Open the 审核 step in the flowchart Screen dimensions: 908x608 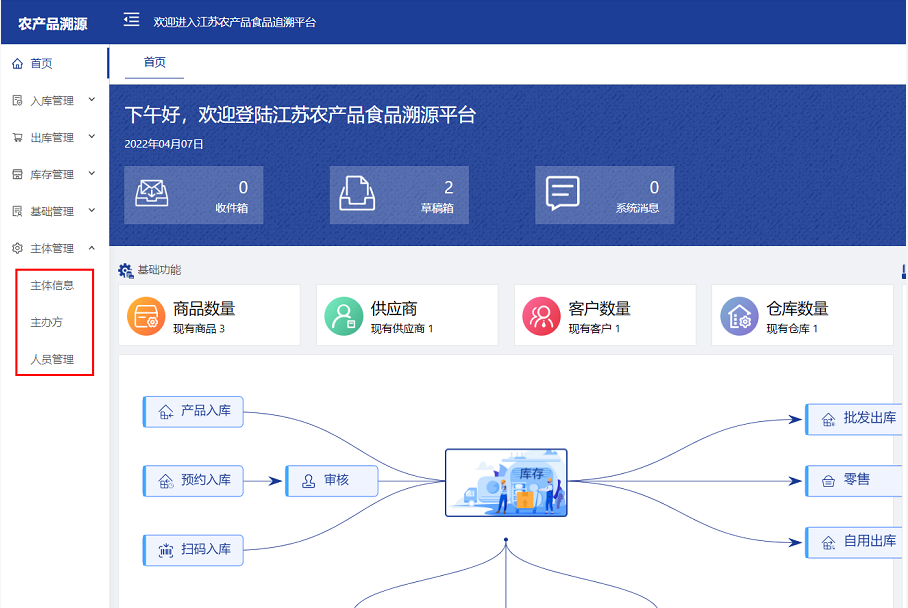(x=333, y=481)
